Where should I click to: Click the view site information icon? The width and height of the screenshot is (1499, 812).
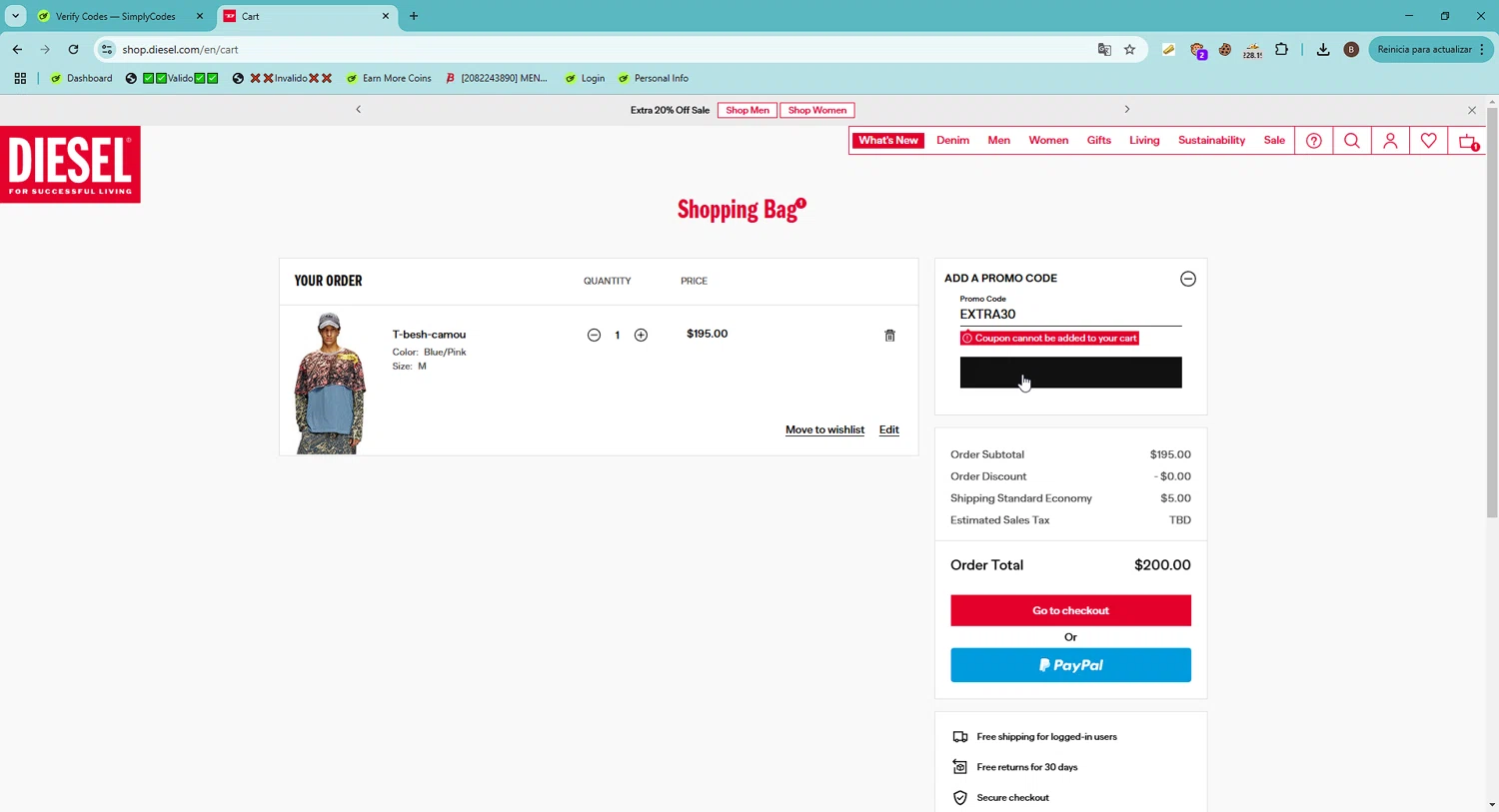pos(107,49)
